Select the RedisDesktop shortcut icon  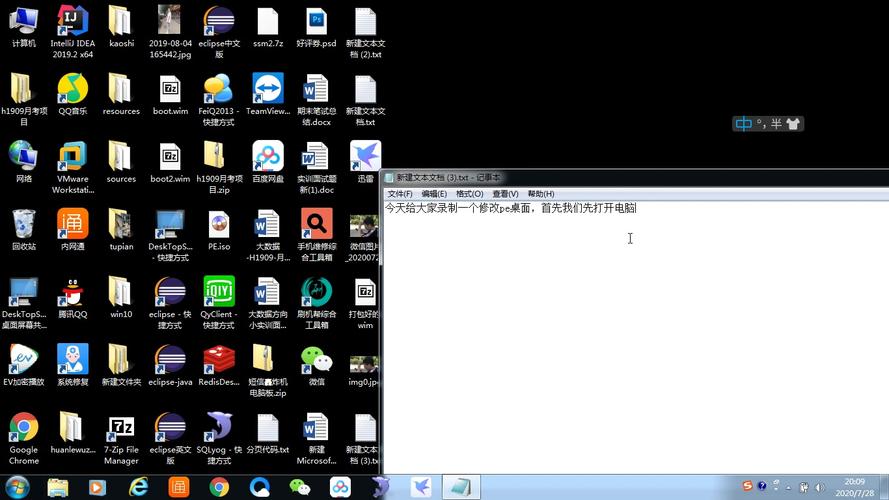[x=219, y=366]
